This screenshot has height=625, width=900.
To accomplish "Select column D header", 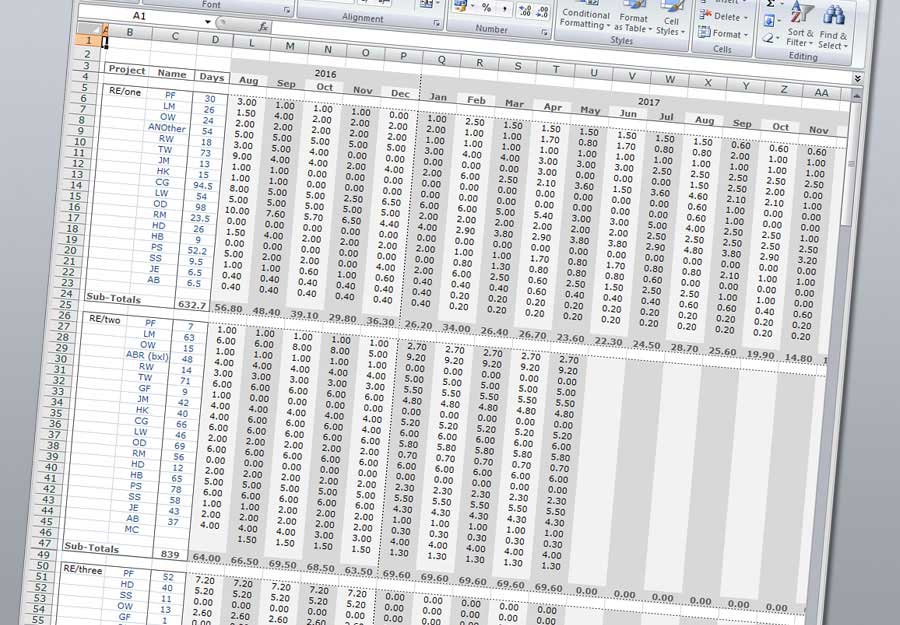I will tap(215, 40).
